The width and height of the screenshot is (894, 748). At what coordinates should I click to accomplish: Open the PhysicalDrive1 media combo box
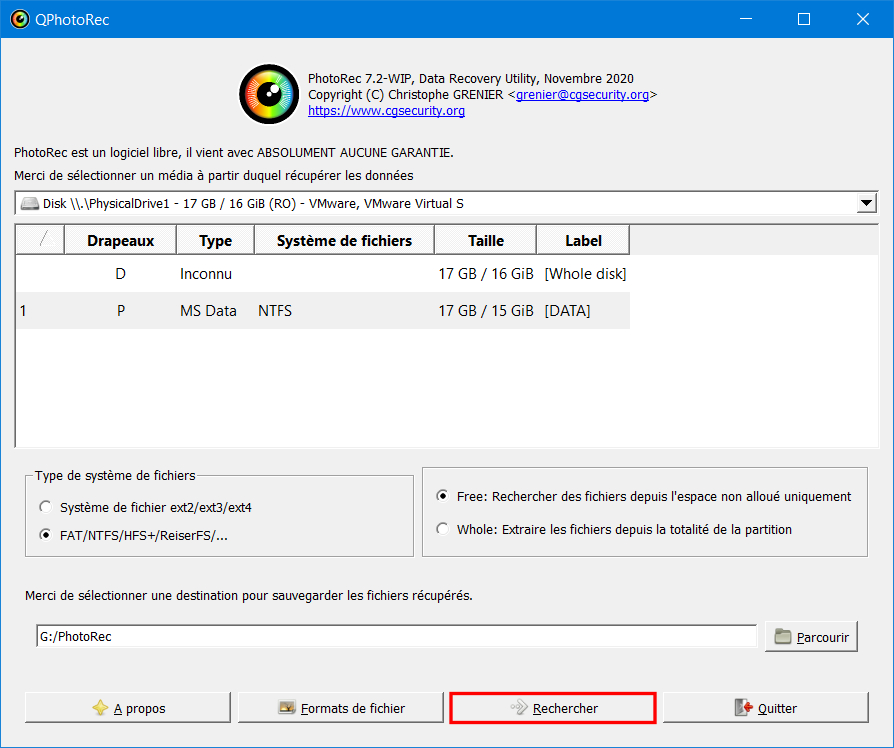click(x=446, y=203)
